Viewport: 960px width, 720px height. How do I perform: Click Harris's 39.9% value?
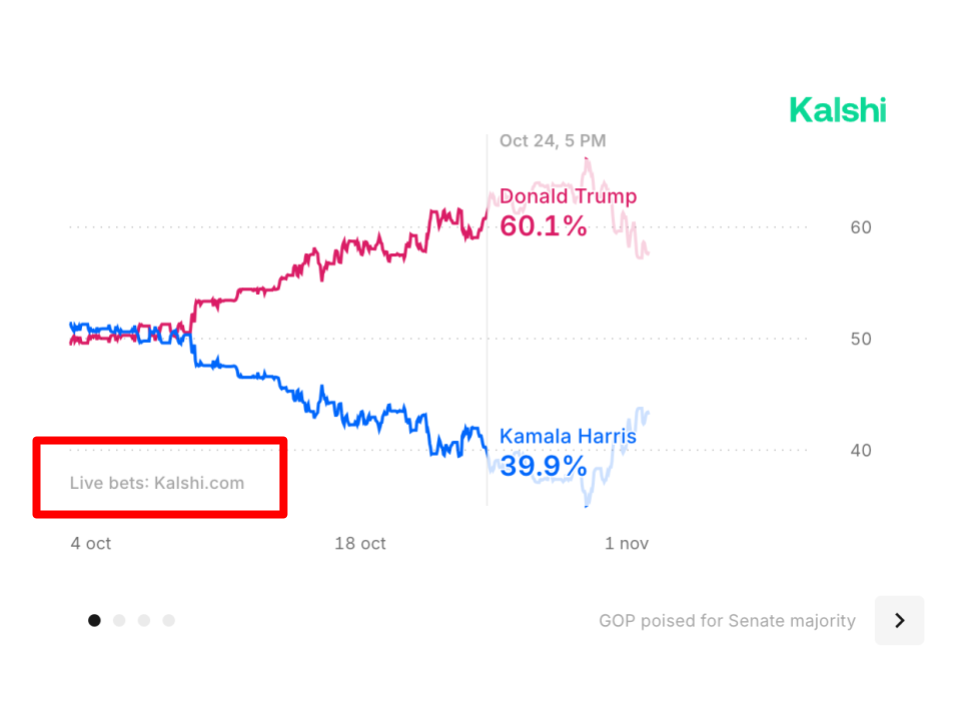click(543, 466)
